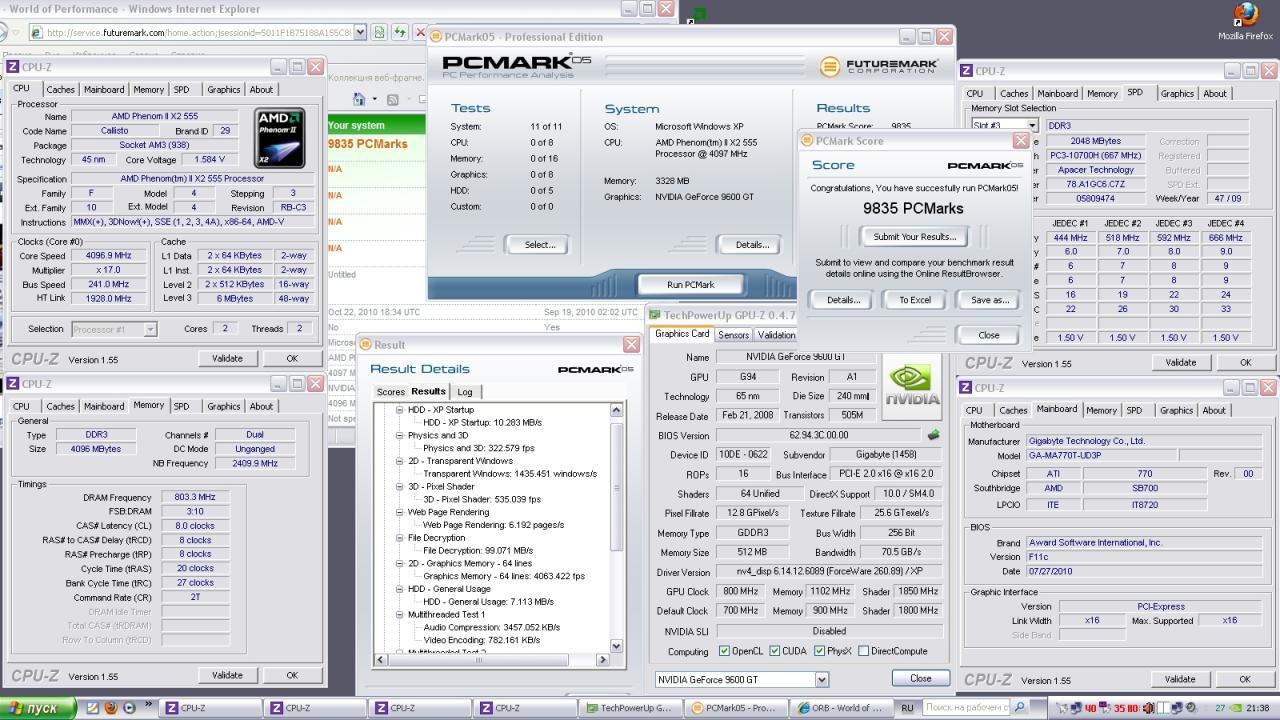
Task: Collapse the Web Page Rendering tree node
Action: (x=399, y=512)
